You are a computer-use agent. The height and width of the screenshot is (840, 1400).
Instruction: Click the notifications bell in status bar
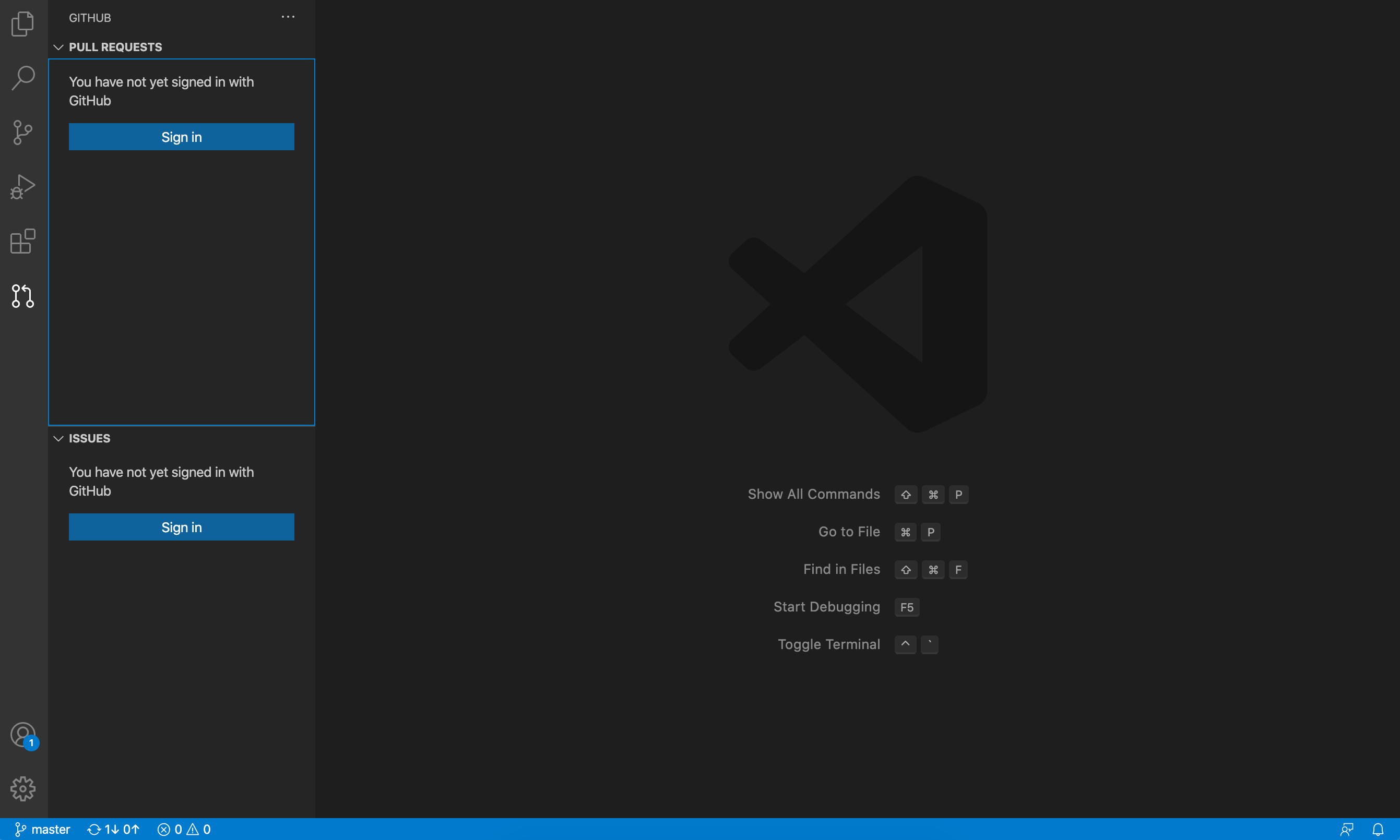pos(1378,829)
